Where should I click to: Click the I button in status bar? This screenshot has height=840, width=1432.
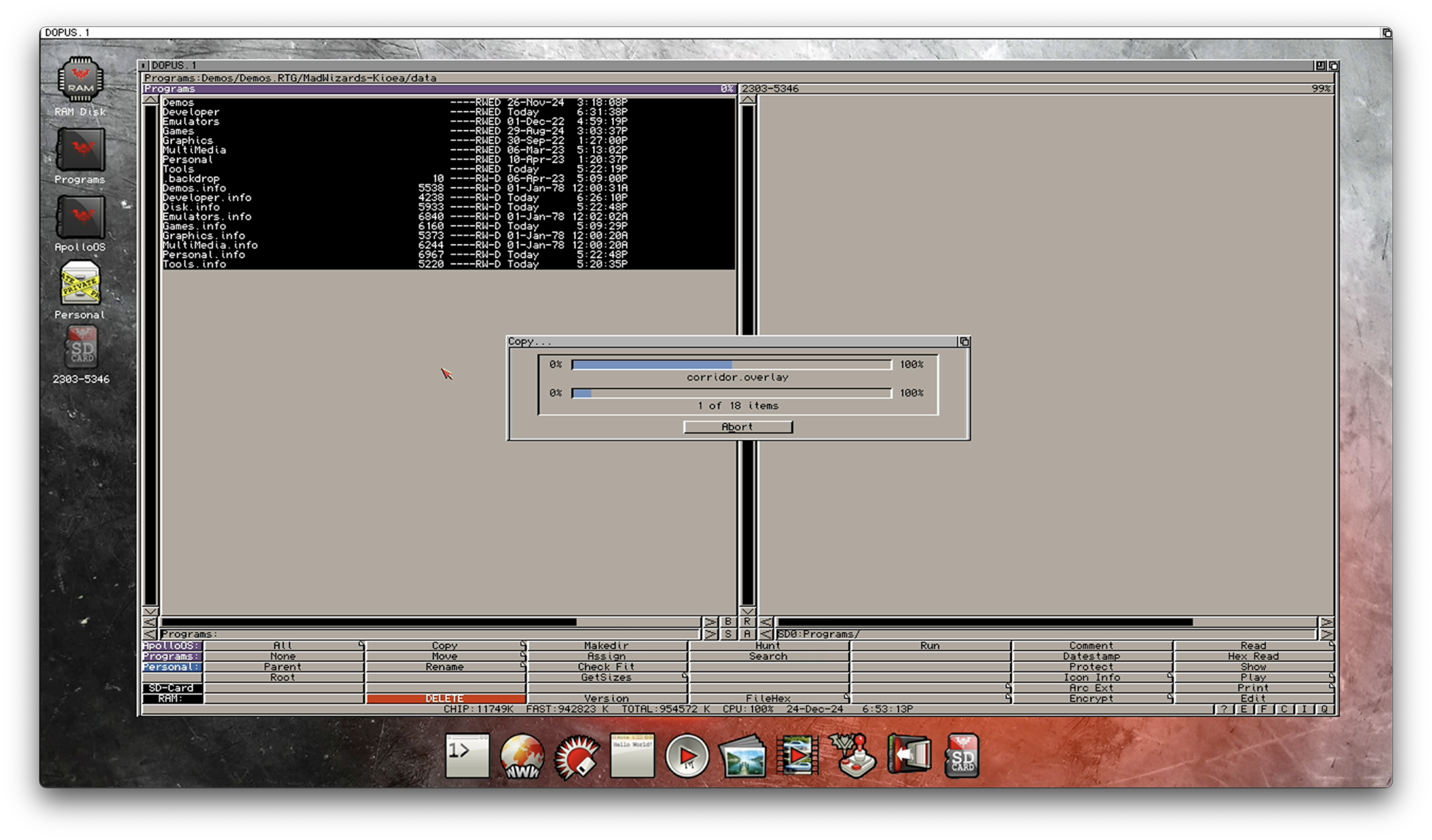(1304, 709)
